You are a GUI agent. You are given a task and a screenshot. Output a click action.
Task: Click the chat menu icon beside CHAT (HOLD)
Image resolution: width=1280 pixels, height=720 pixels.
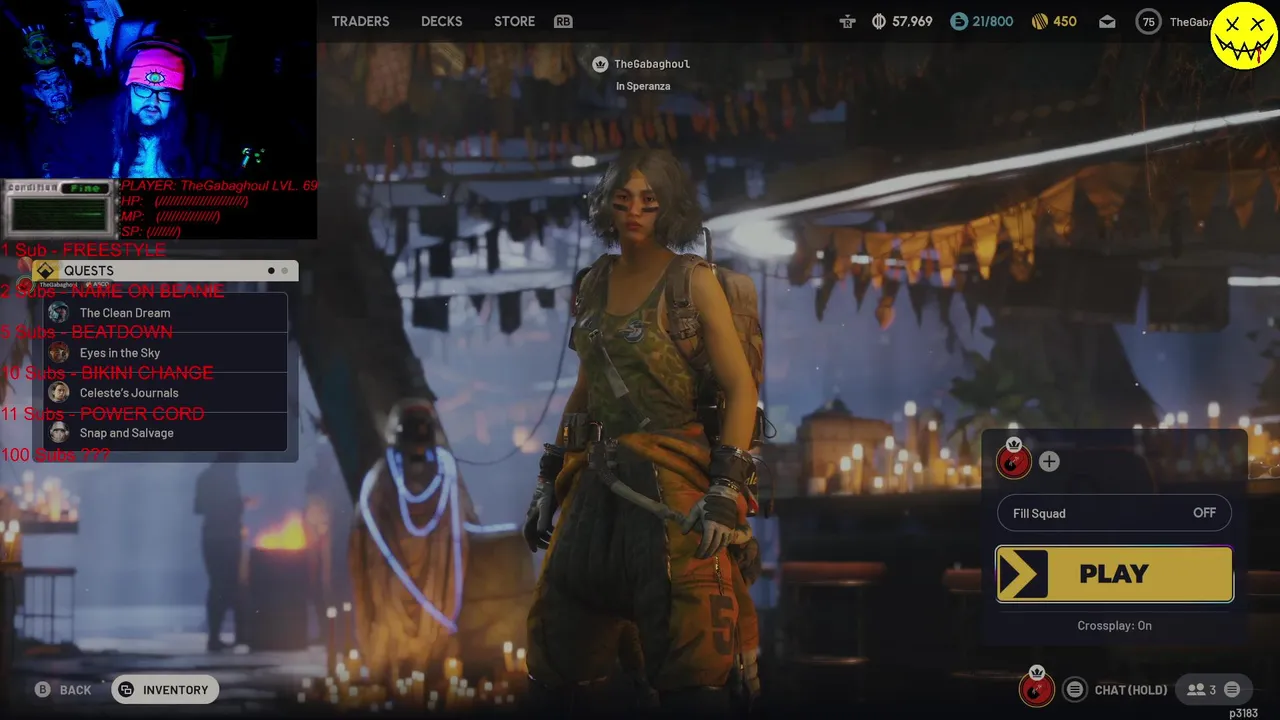1075,689
